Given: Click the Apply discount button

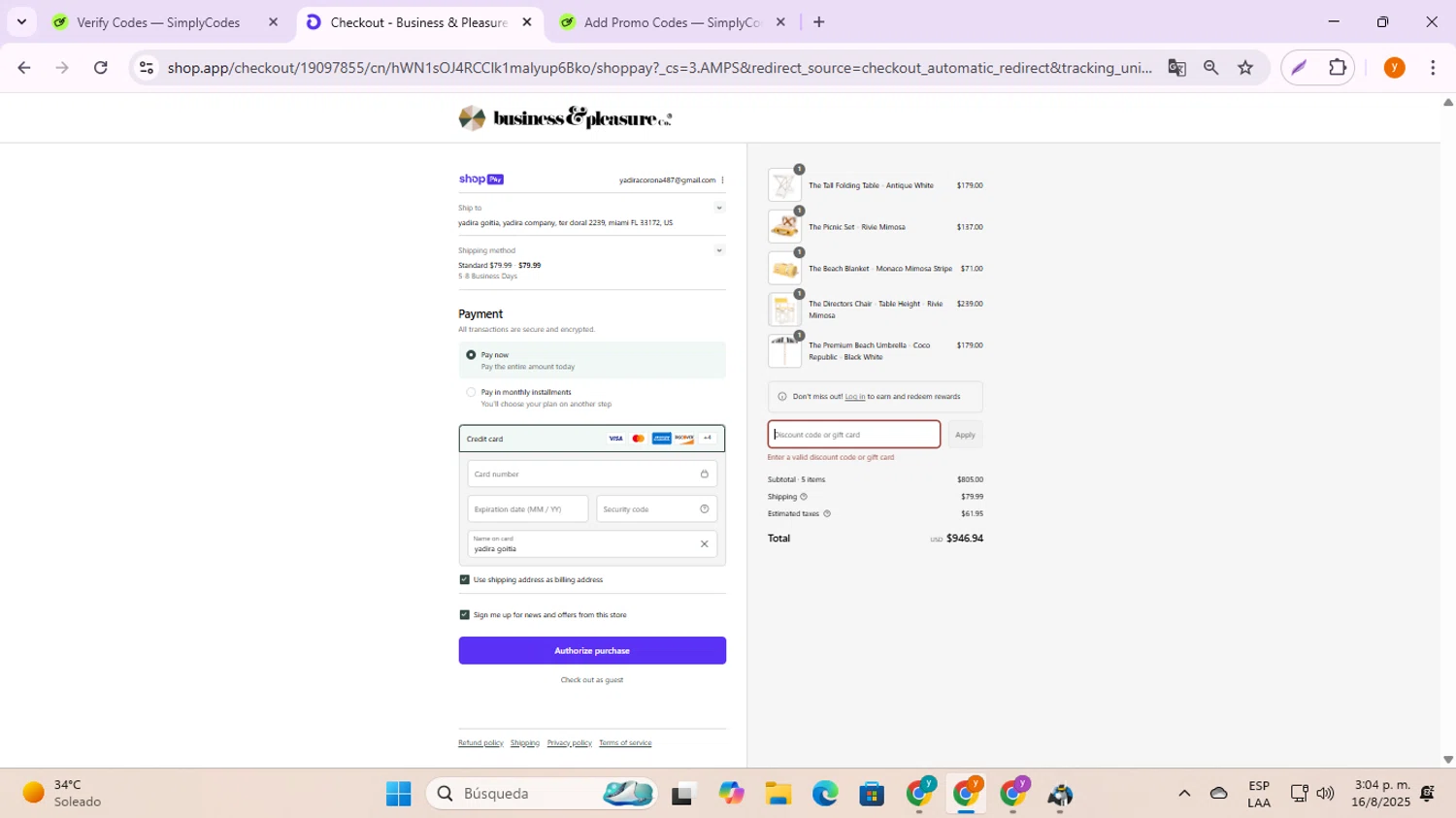Looking at the screenshot, I should (x=965, y=435).
